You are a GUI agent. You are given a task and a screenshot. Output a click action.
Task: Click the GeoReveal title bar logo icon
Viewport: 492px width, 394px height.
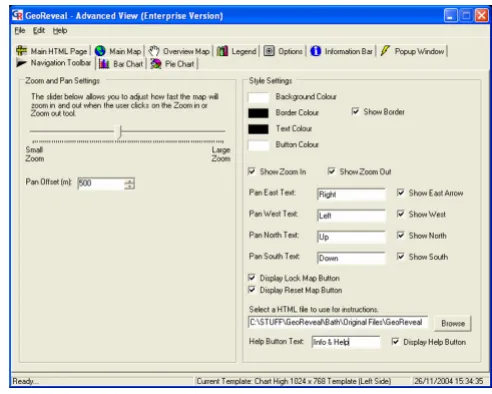click(x=17, y=15)
